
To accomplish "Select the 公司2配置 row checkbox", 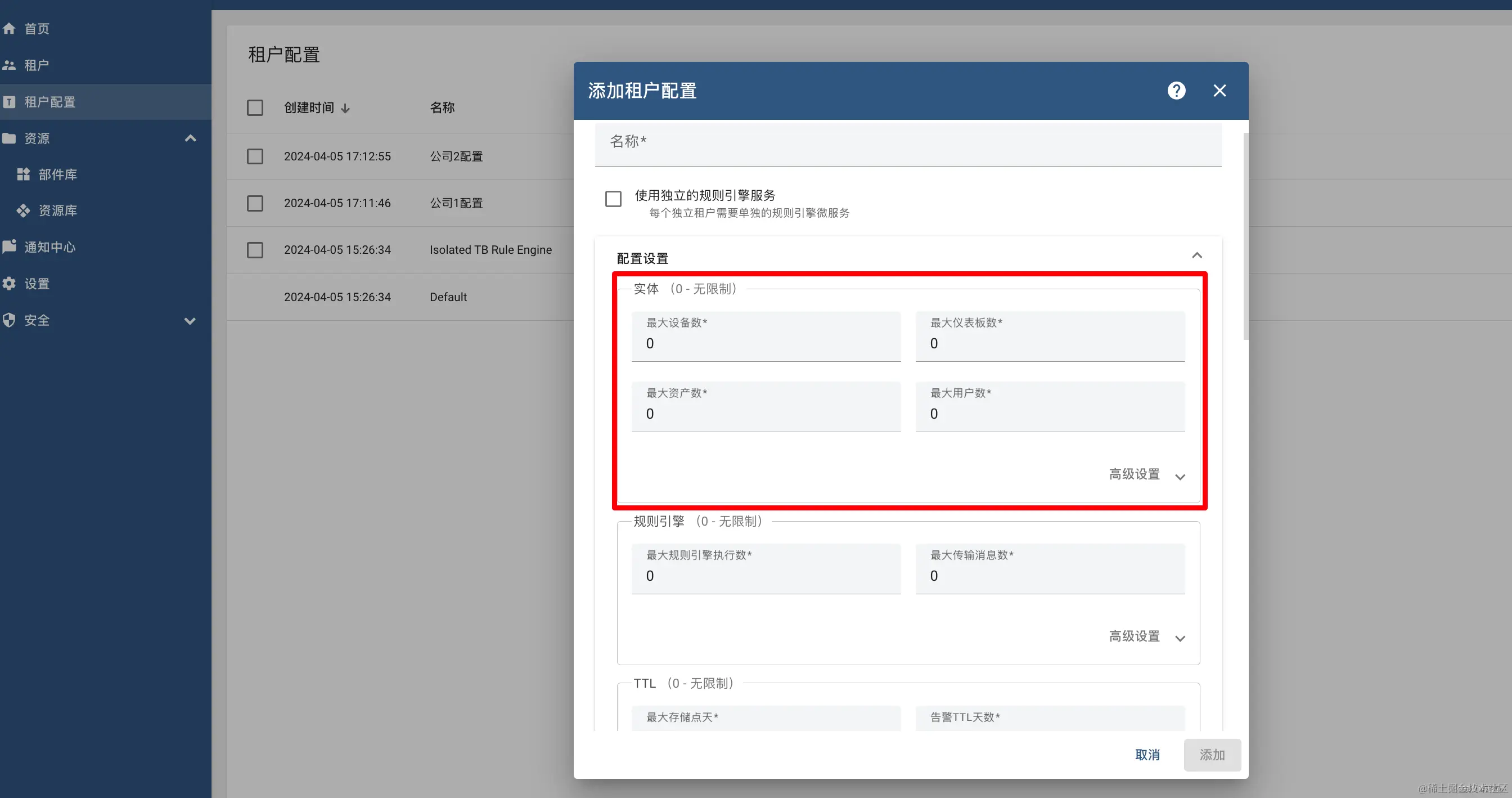I will pos(255,156).
